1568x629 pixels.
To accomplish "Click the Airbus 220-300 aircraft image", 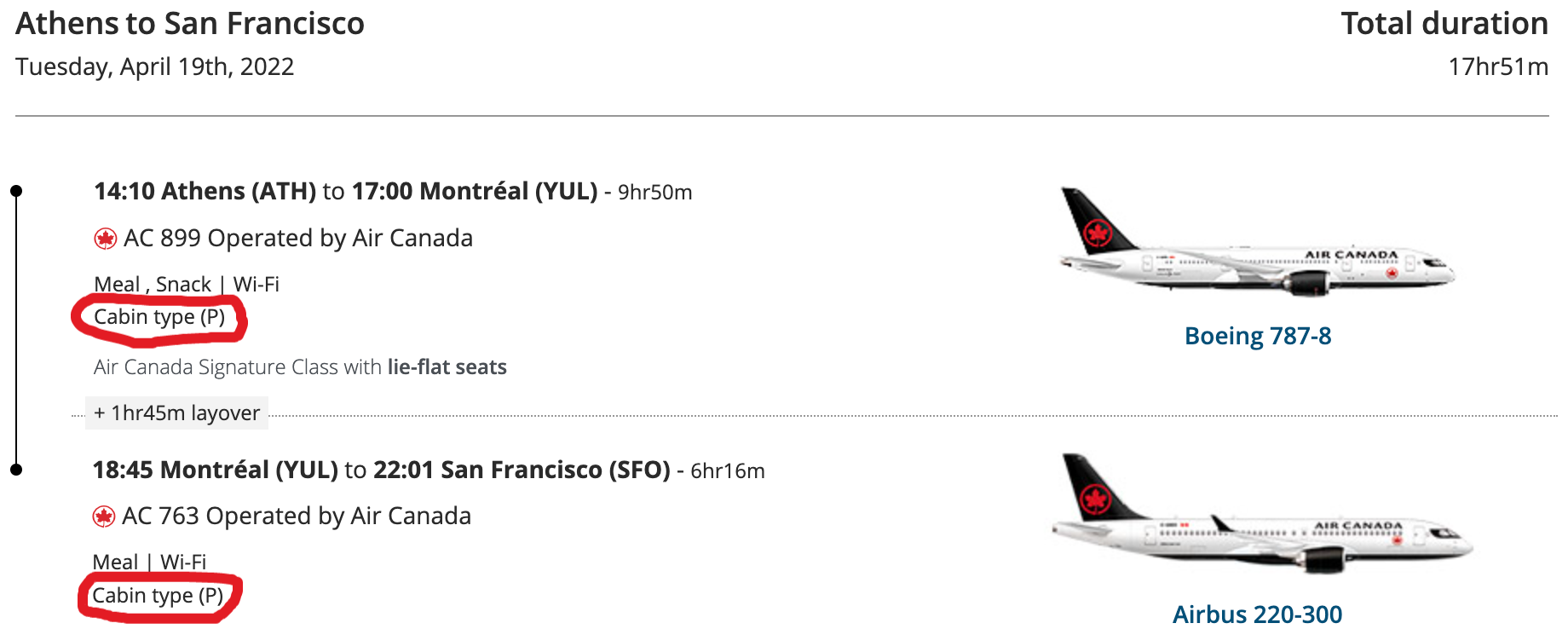I will (1261, 514).
